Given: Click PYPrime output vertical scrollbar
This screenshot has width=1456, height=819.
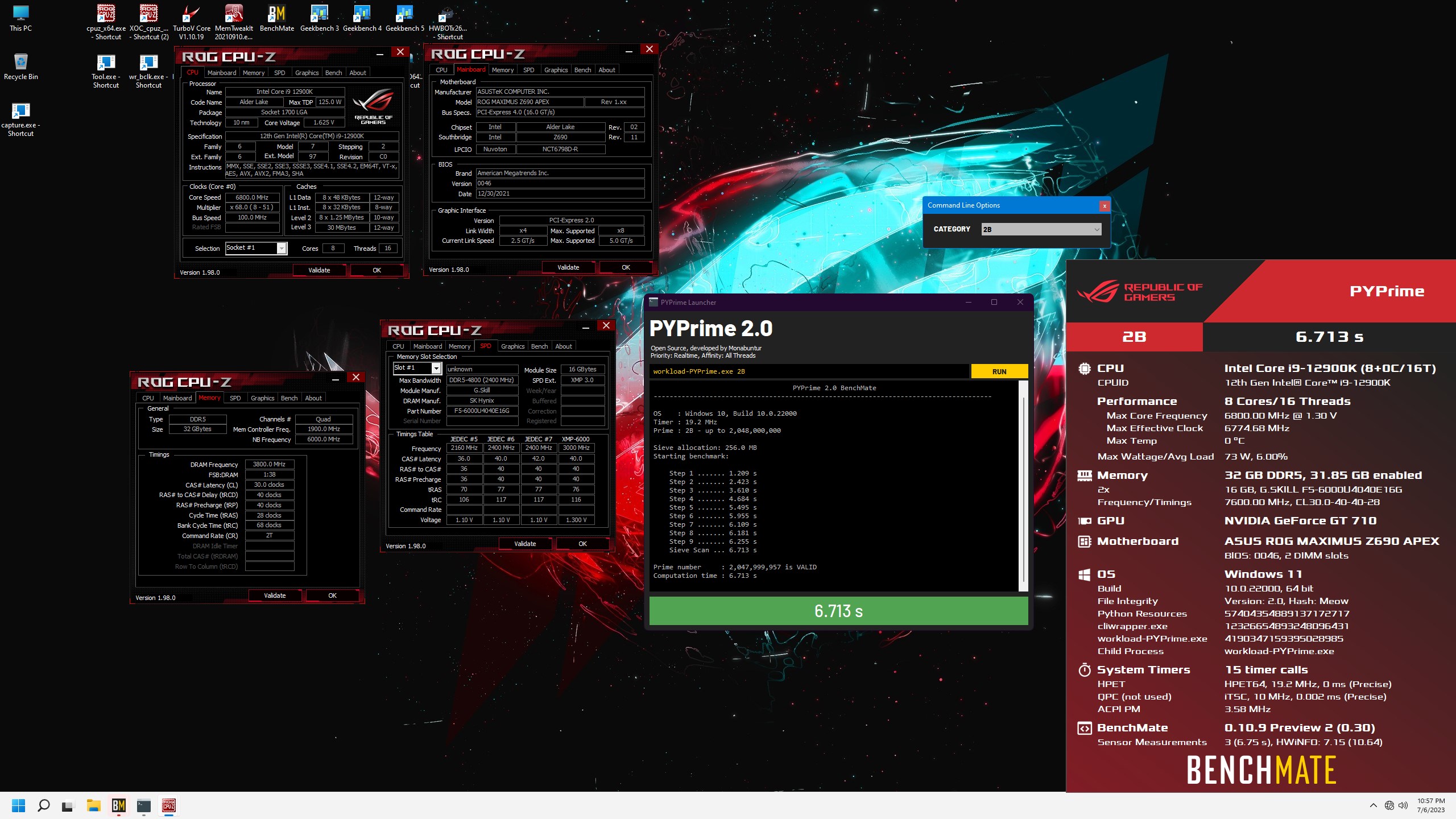Looking at the screenshot, I should [x=1023, y=486].
